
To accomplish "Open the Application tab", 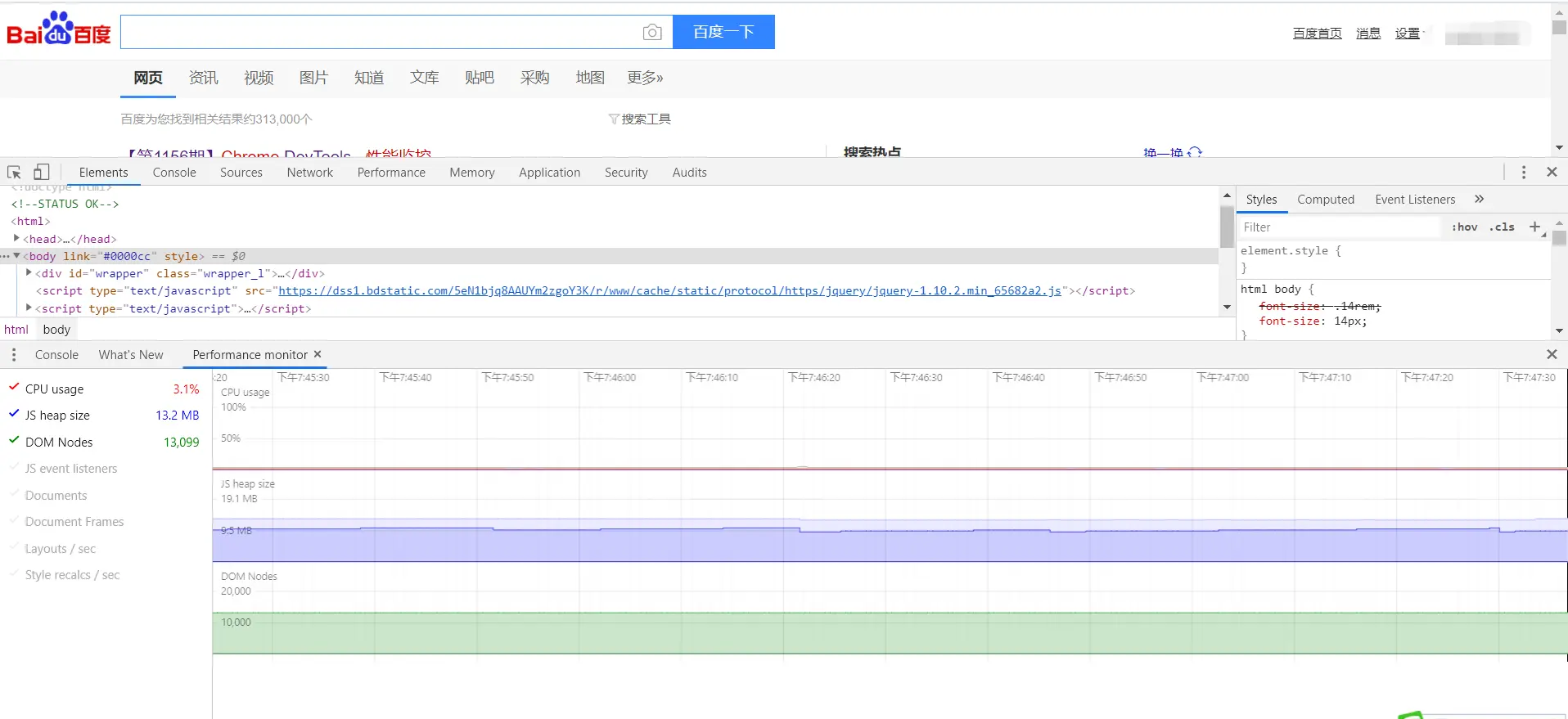I will (549, 172).
